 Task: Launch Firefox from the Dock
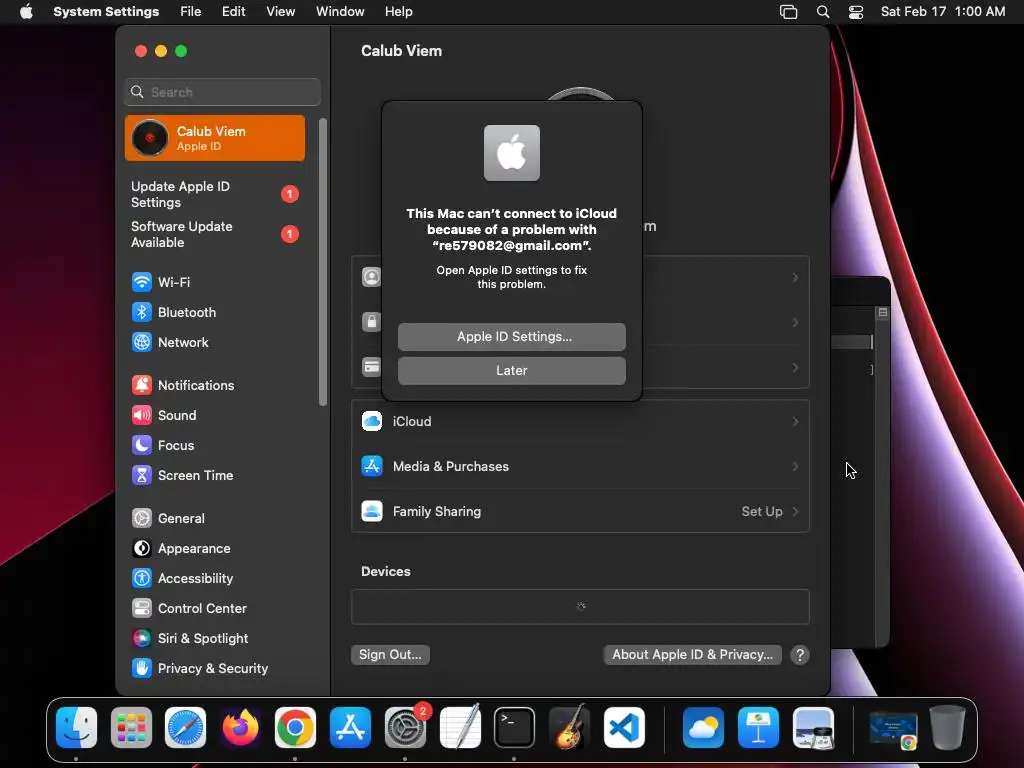(240, 728)
